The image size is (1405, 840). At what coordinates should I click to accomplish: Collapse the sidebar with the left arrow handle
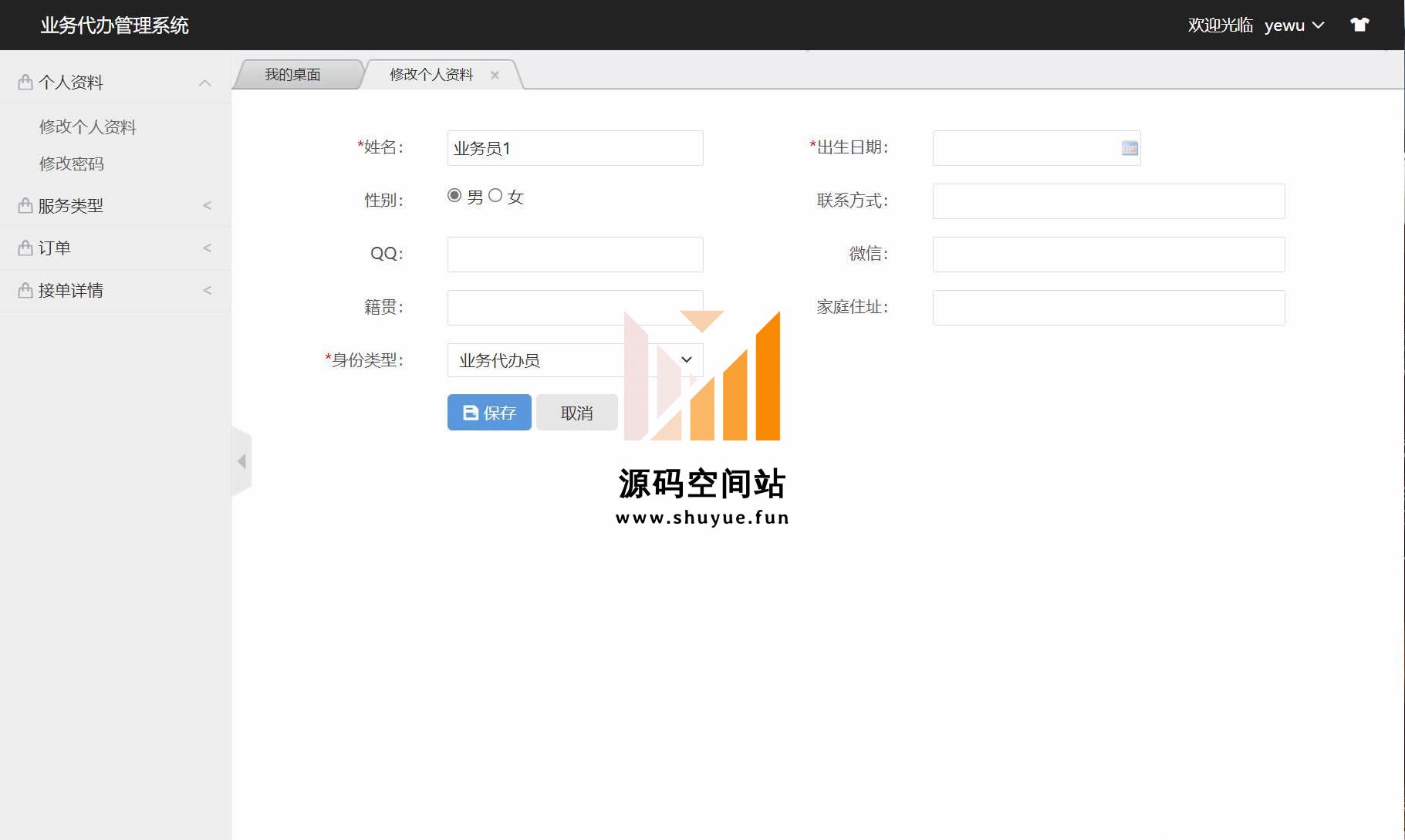tap(241, 461)
